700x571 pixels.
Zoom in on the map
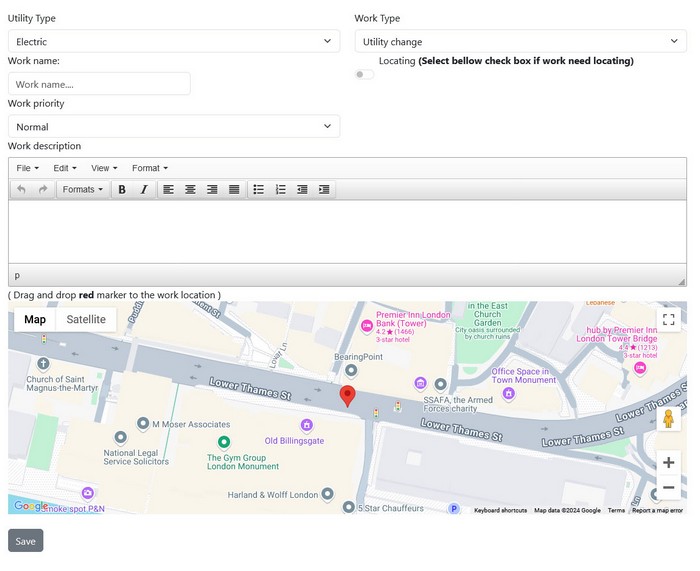click(668, 463)
